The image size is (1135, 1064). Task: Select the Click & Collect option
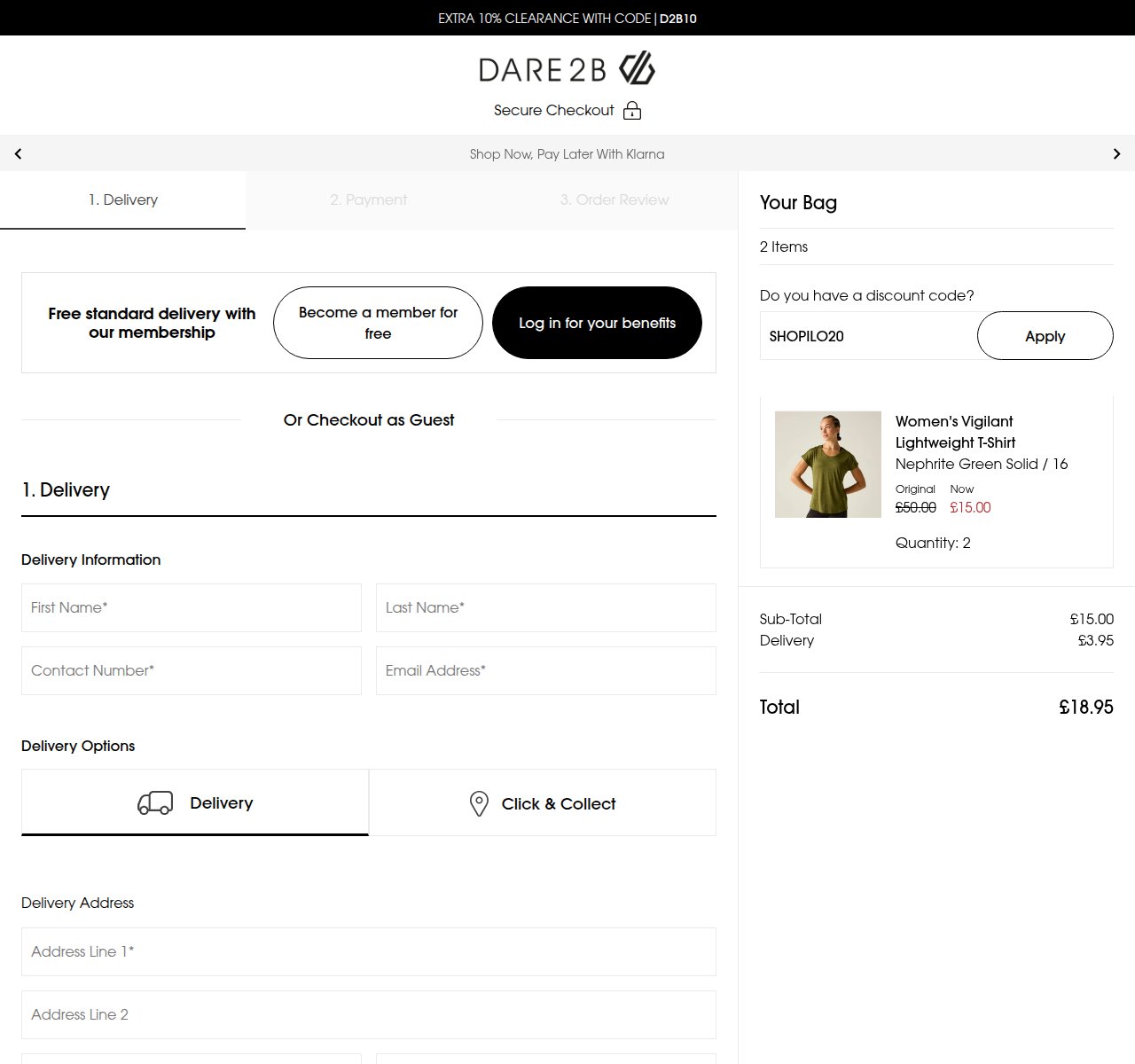point(543,802)
